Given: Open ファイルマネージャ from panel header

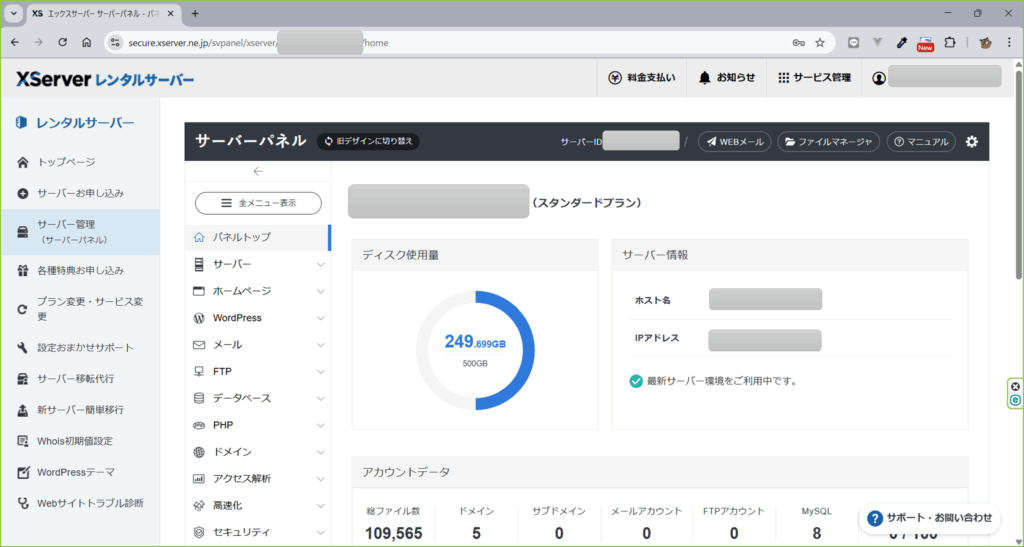Looking at the screenshot, I should [x=828, y=142].
